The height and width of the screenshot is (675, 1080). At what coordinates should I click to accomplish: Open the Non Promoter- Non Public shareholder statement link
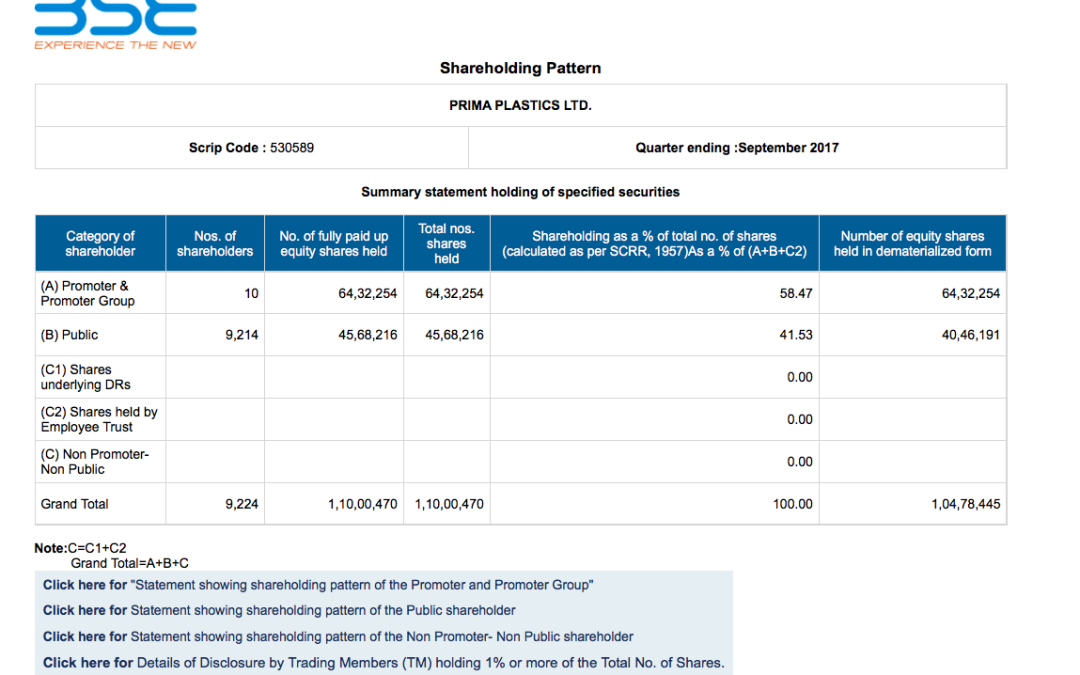pyautogui.click(x=338, y=636)
